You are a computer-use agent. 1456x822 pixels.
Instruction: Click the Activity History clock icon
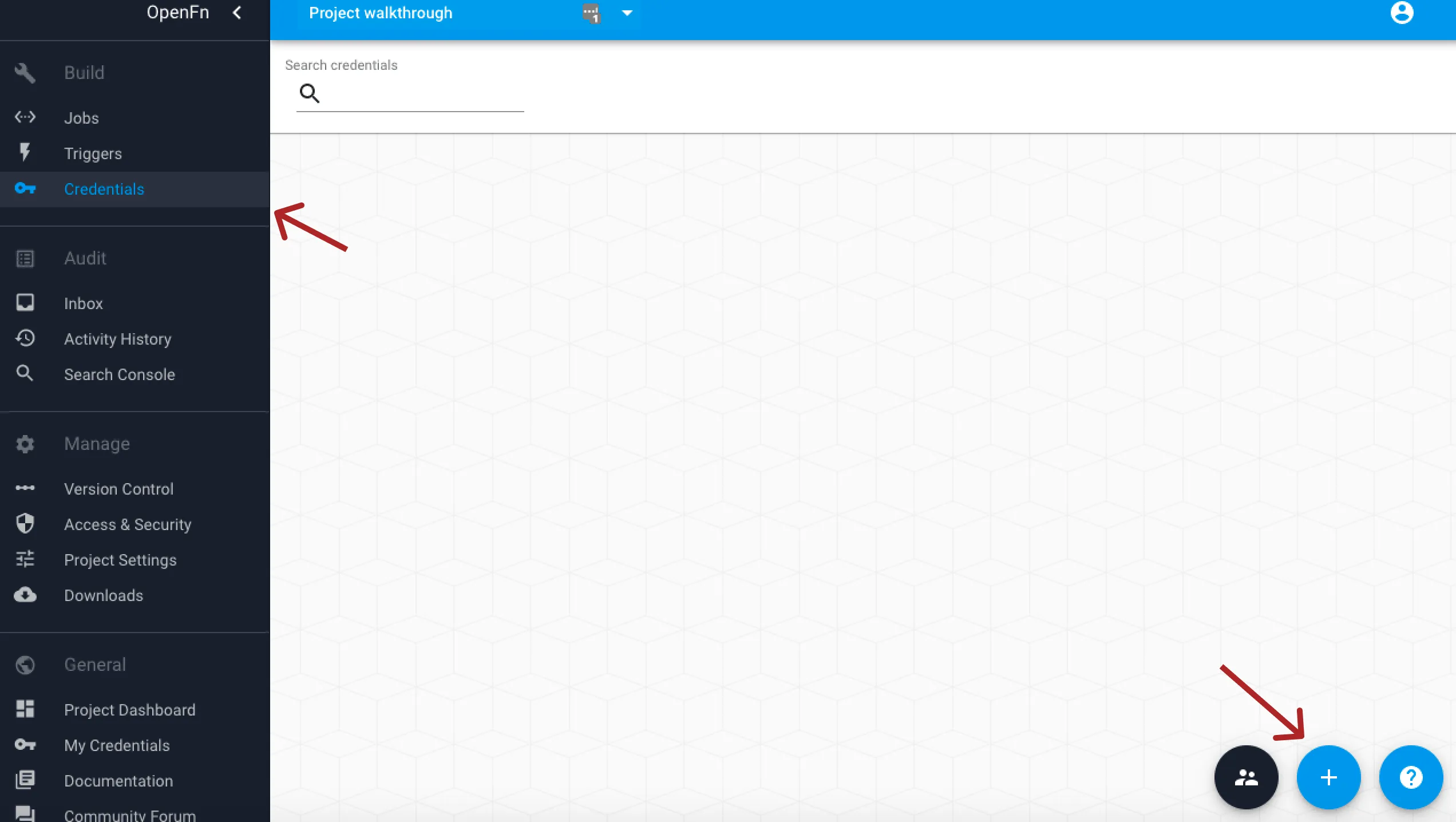[25, 338]
